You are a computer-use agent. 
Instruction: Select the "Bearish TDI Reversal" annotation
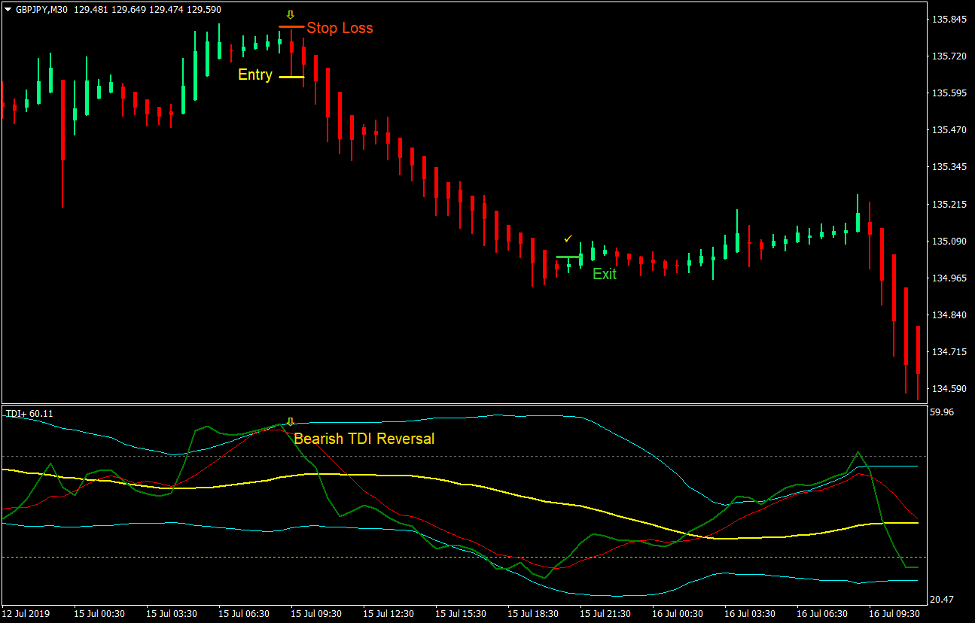[x=364, y=438]
